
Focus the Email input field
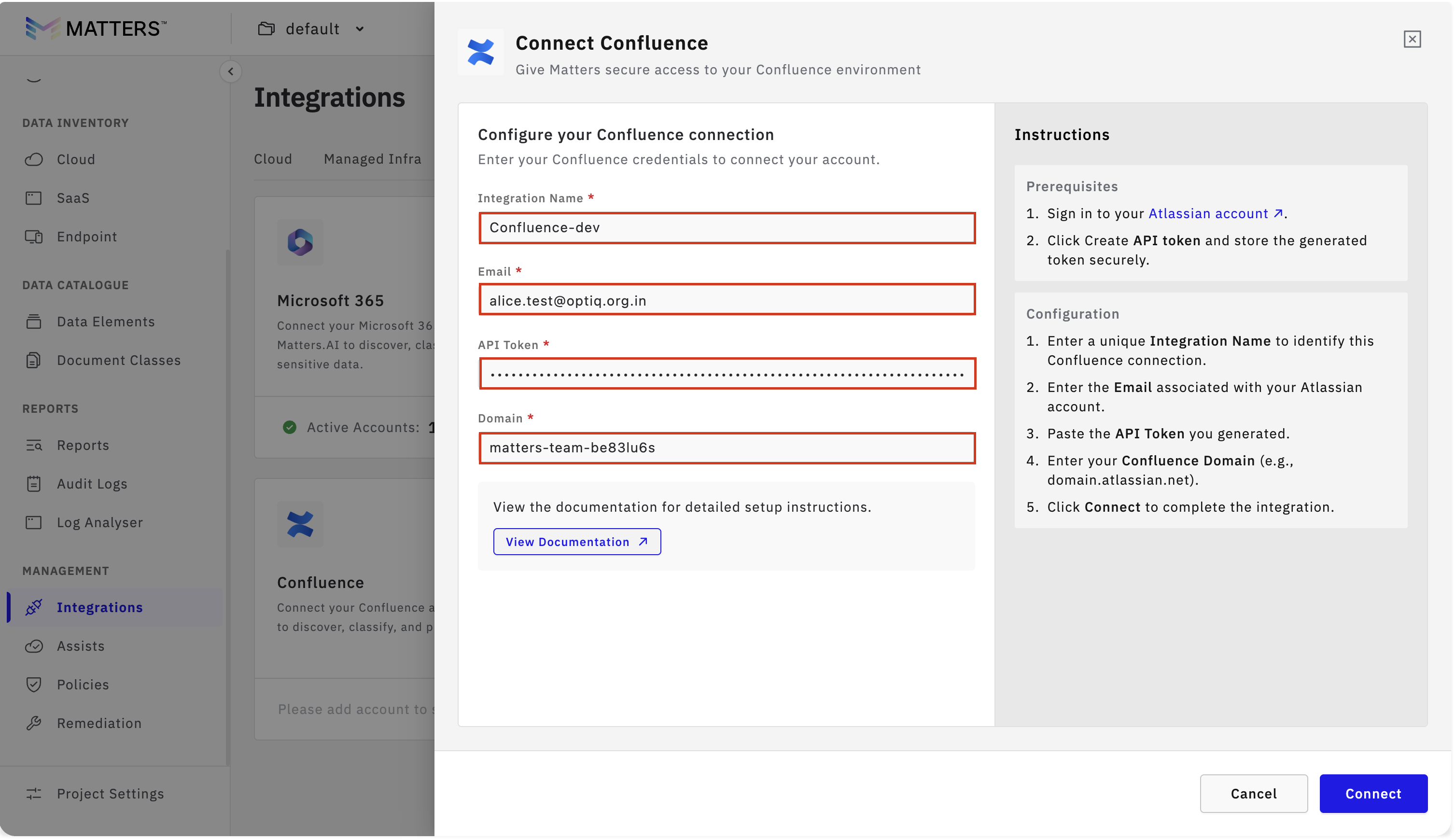coord(727,300)
